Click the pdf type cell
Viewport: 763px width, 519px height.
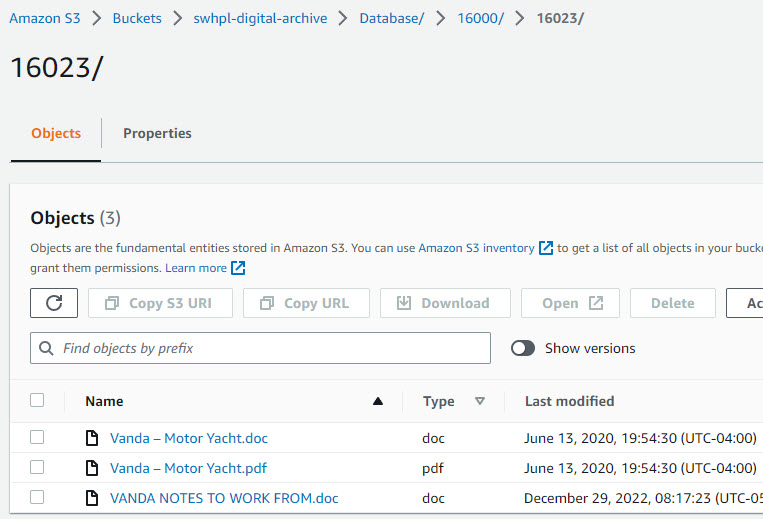[433, 468]
